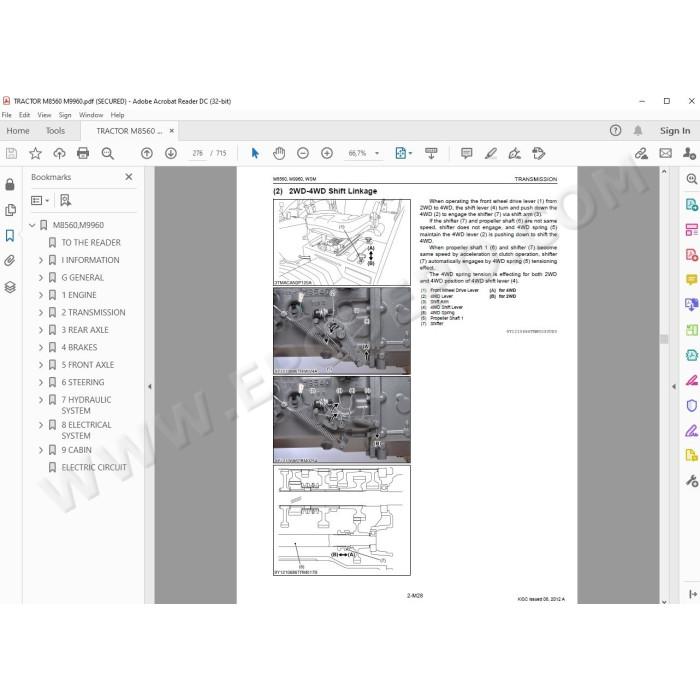
Task: Expand the I INFORMATION bookmark
Action: point(41,260)
